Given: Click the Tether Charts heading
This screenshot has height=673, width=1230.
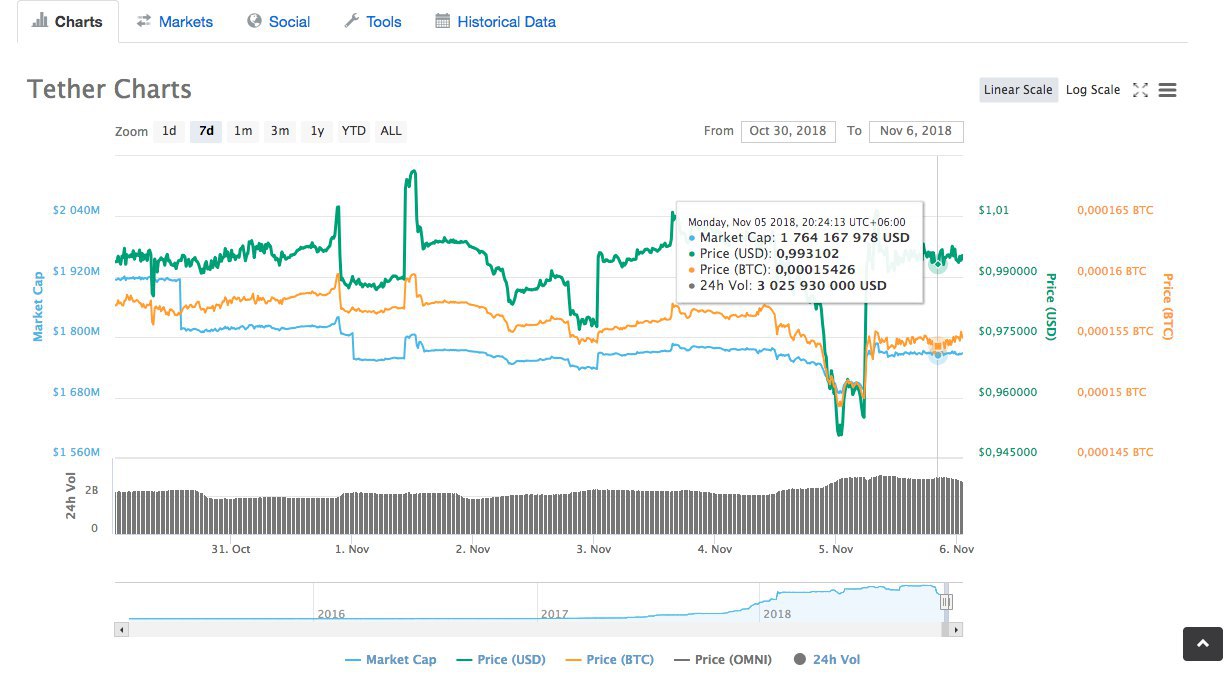Looking at the screenshot, I should [x=110, y=89].
